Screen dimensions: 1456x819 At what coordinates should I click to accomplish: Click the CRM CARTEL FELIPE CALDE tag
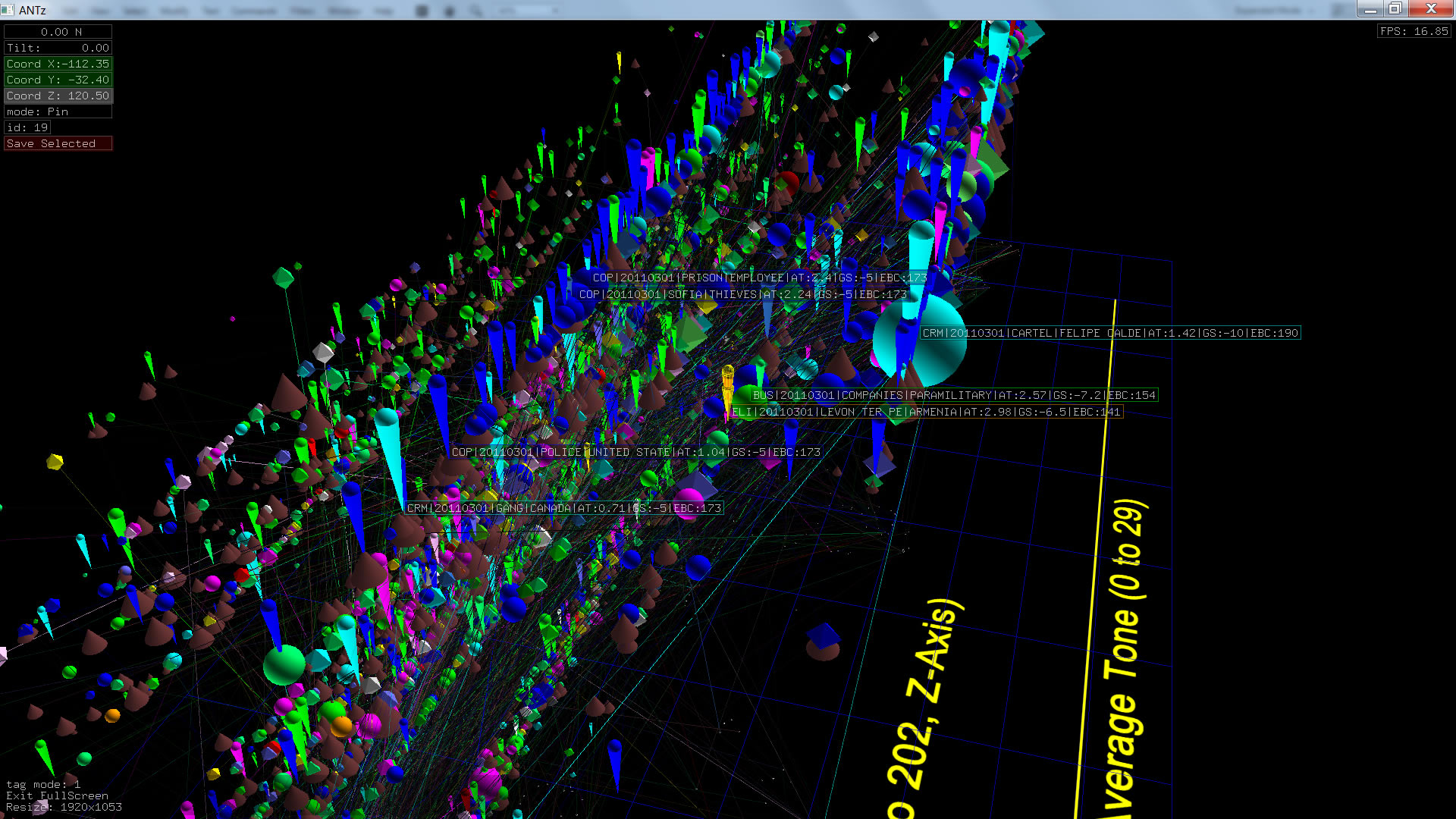click(1110, 333)
